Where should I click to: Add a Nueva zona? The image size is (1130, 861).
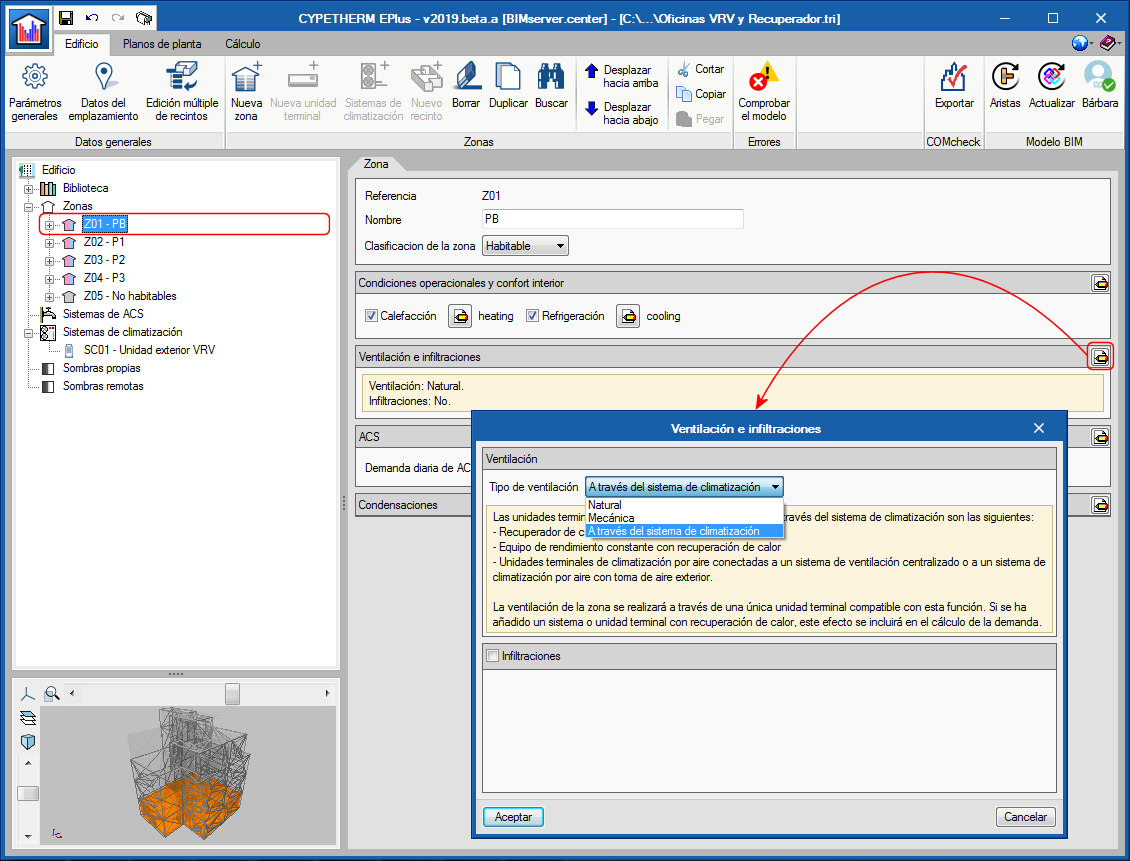click(246, 92)
